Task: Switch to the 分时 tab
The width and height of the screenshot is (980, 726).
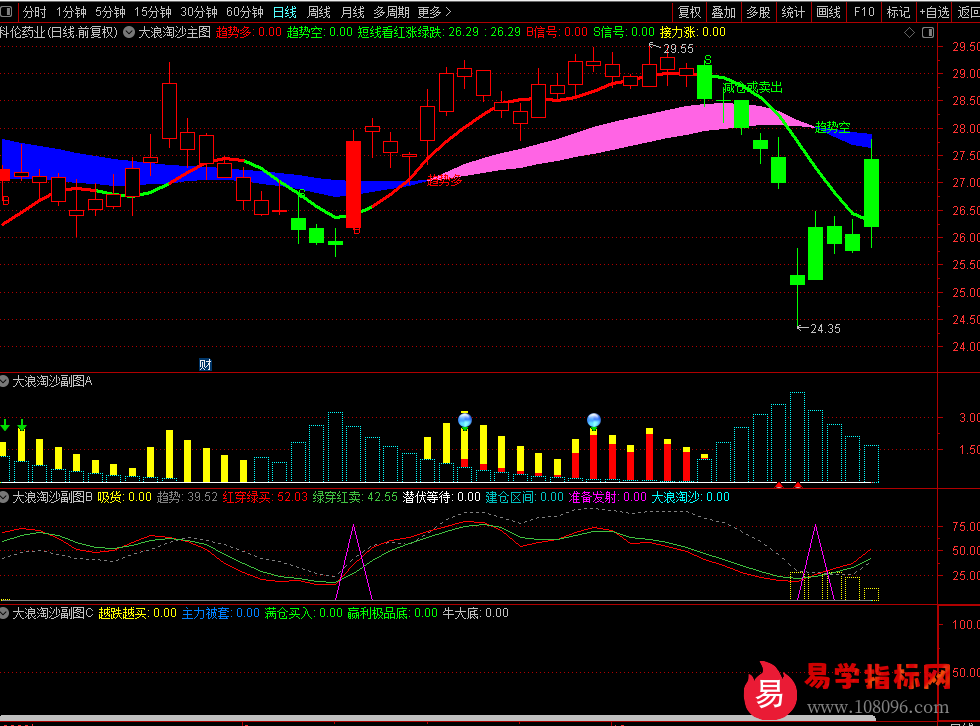Action: [x=34, y=12]
